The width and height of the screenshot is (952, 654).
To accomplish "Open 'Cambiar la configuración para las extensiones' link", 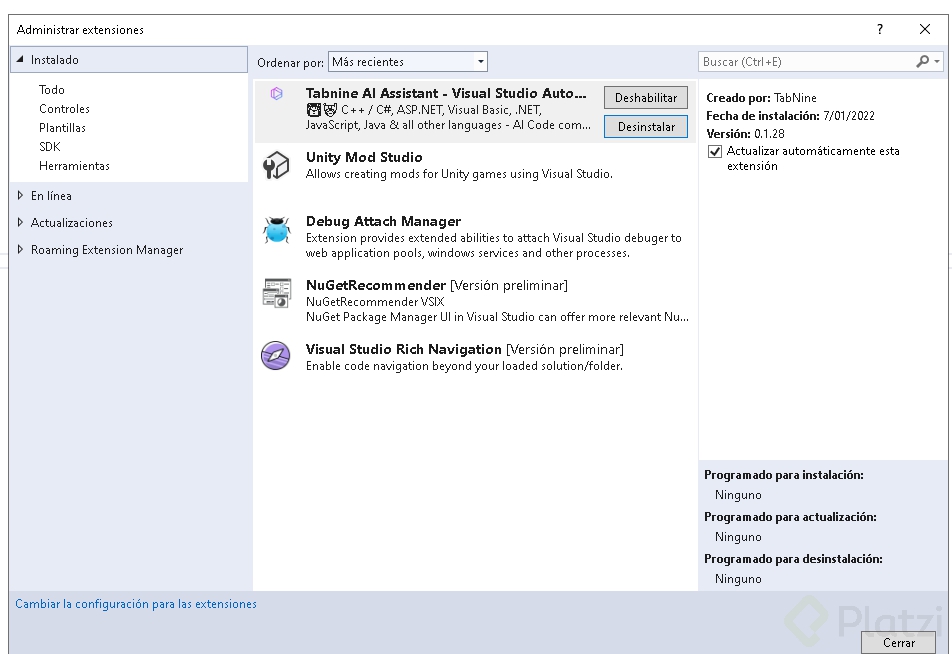I will tap(136, 604).
